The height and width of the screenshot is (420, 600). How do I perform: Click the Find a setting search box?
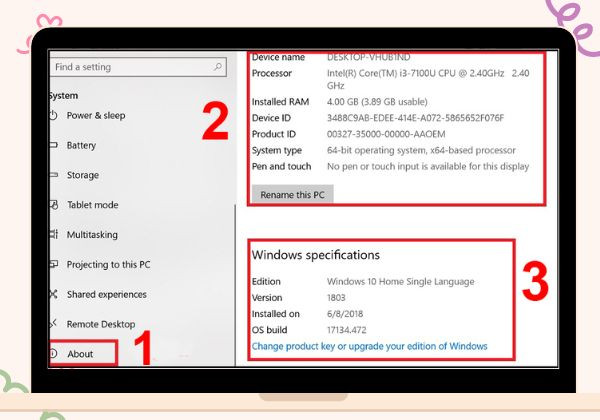click(x=138, y=67)
